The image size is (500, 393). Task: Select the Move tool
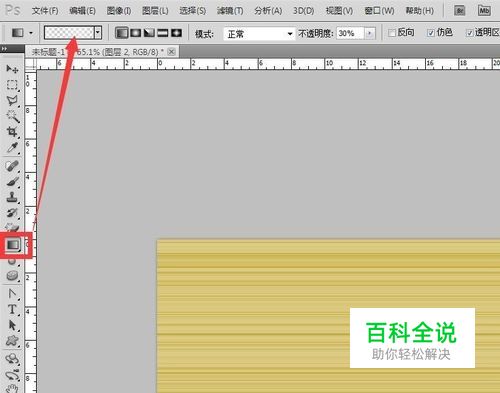coord(12,69)
